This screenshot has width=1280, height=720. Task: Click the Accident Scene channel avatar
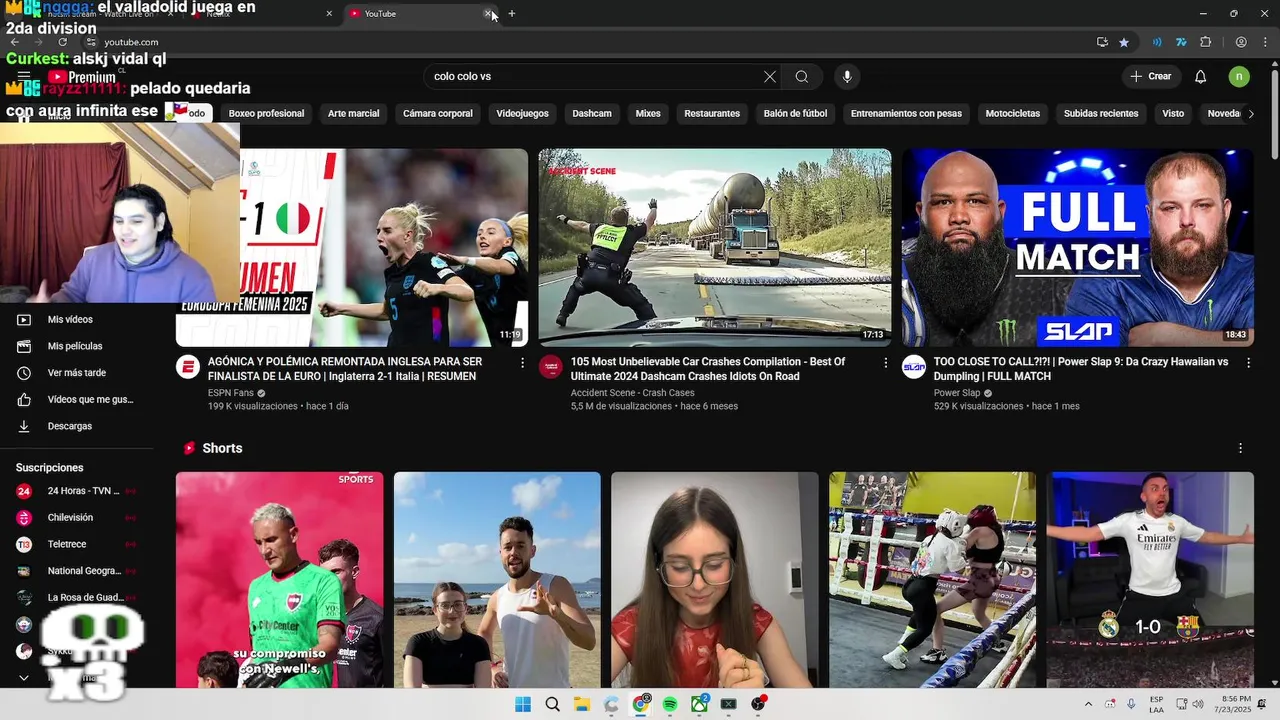pos(551,367)
